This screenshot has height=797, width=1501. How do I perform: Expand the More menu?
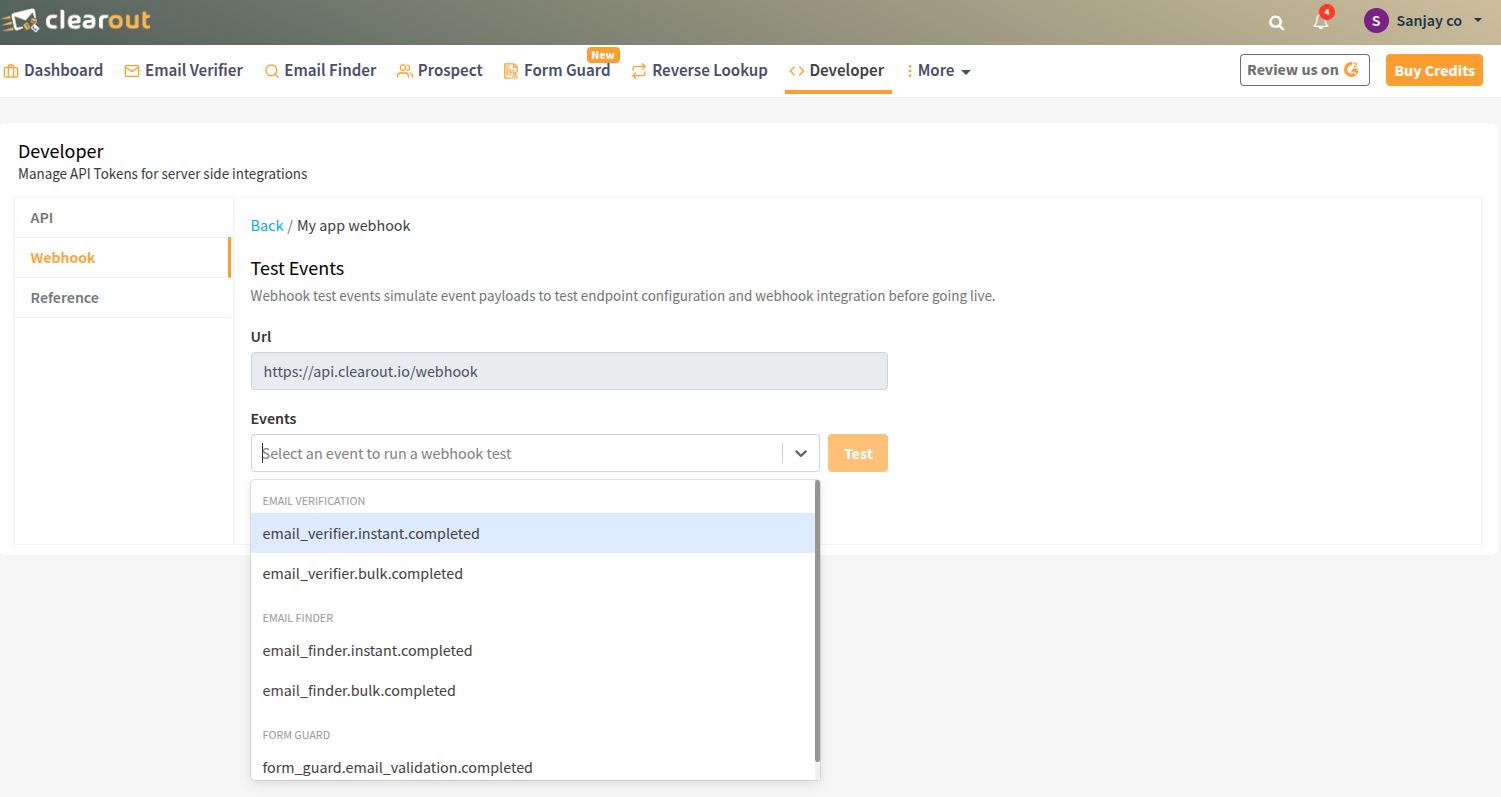pyautogui.click(x=938, y=71)
